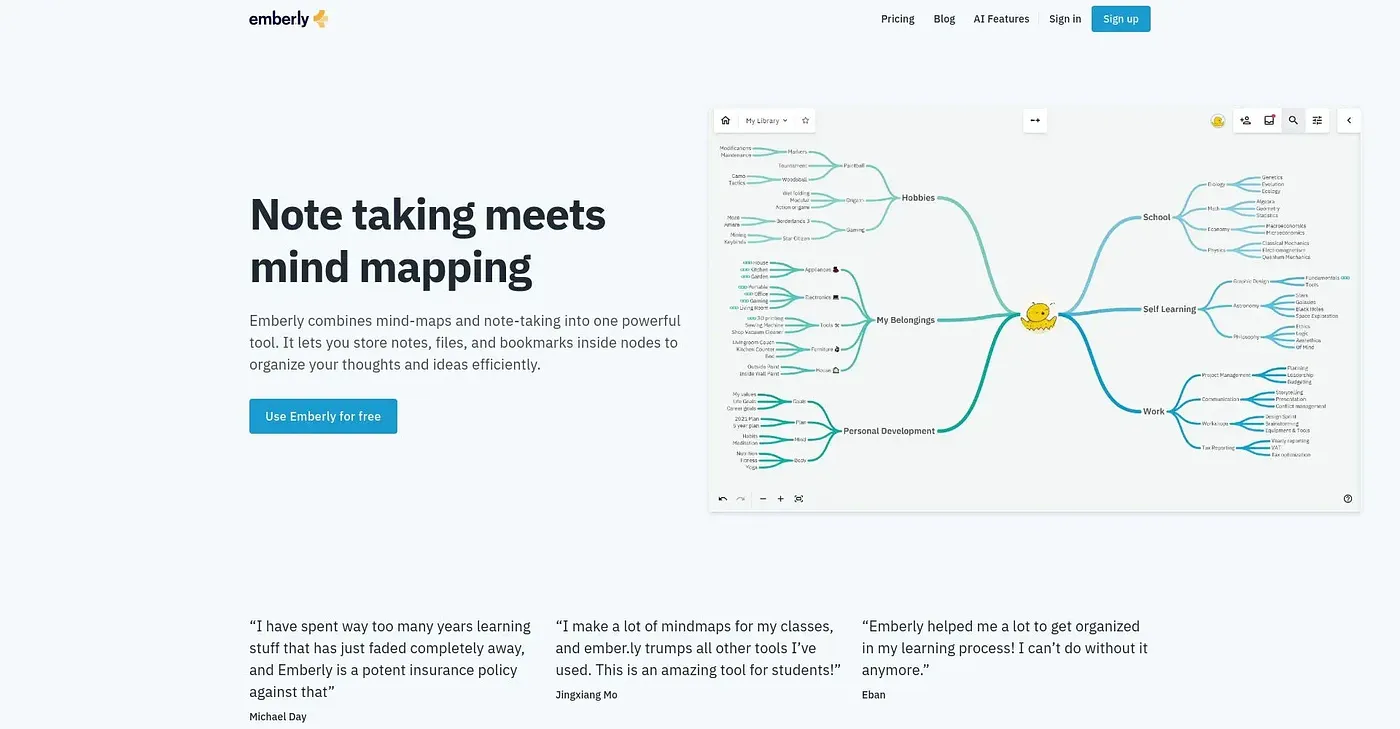Click the Michael Day testimonial name

(x=278, y=717)
